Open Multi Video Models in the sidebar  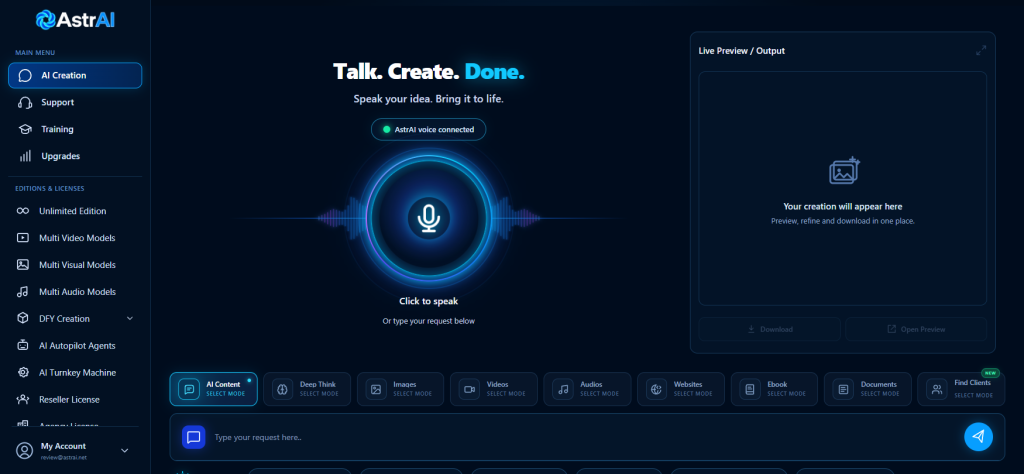[75, 238]
